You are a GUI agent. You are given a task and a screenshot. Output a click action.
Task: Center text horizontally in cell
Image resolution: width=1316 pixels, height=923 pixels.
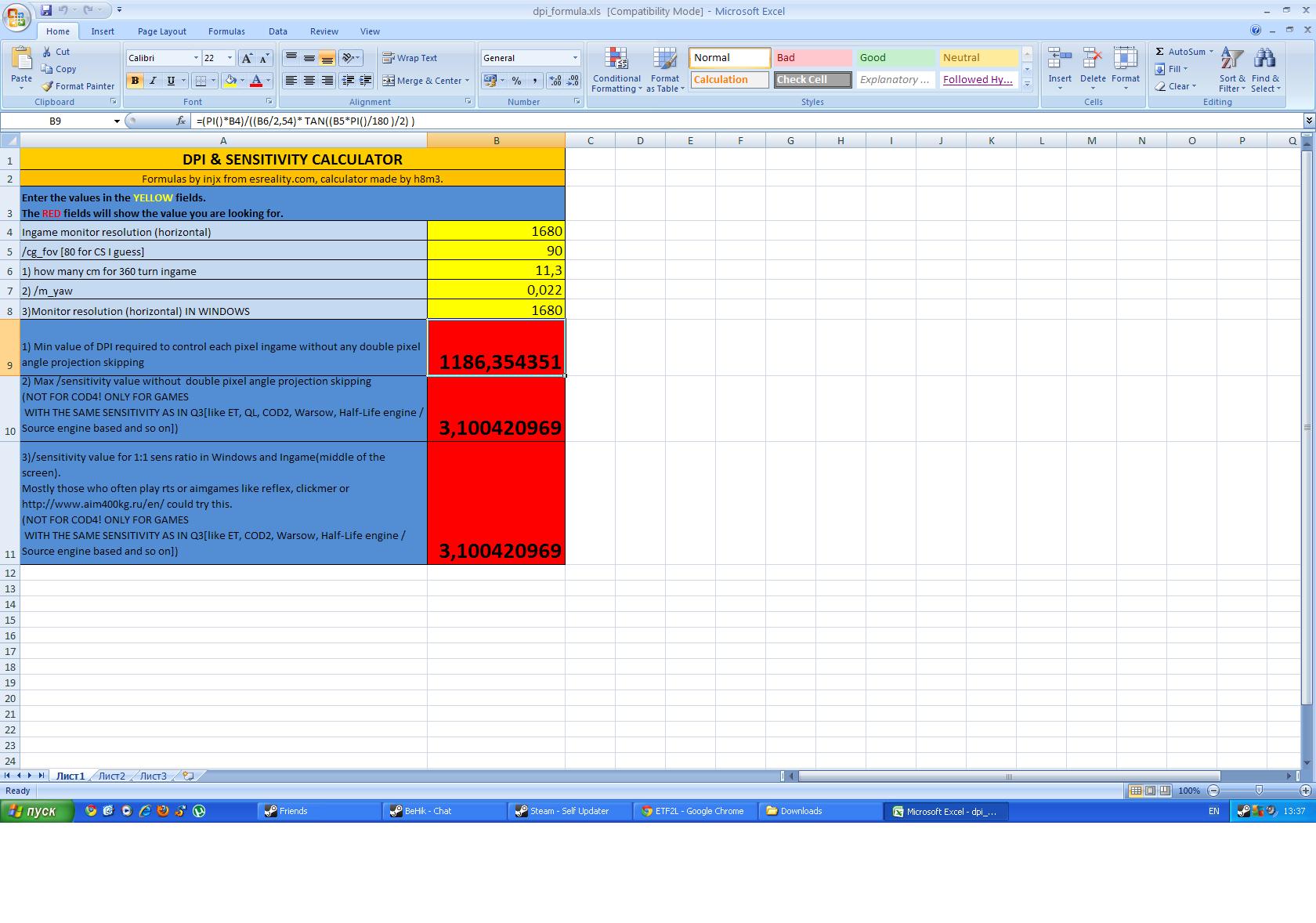click(309, 81)
